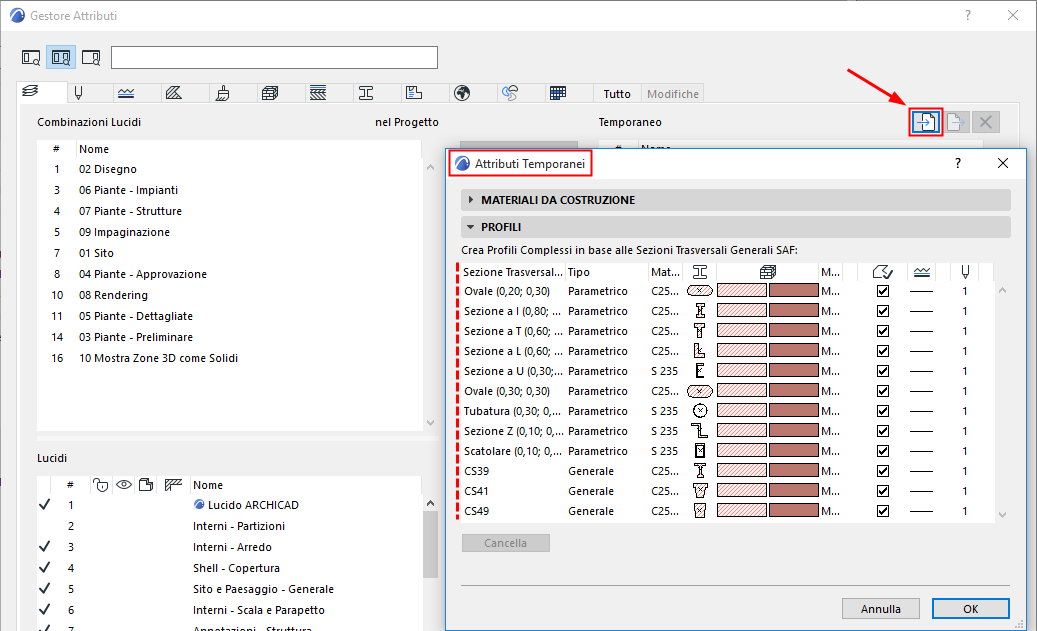Open the Profiles I-beam tab
This screenshot has height=631, width=1037.
(x=366, y=93)
